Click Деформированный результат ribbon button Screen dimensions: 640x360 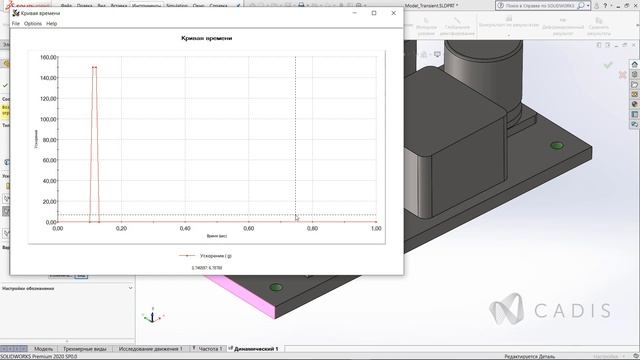(x=563, y=27)
